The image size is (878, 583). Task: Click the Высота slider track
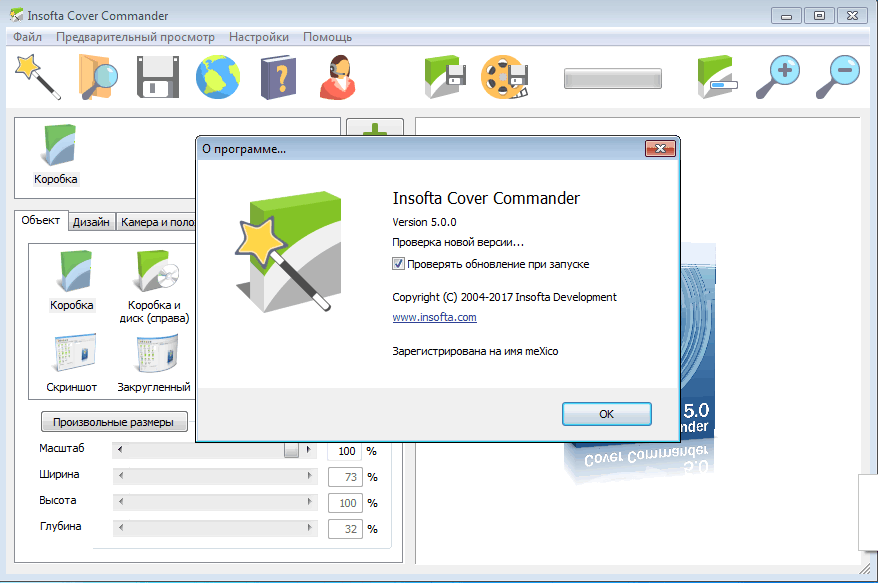point(215,501)
